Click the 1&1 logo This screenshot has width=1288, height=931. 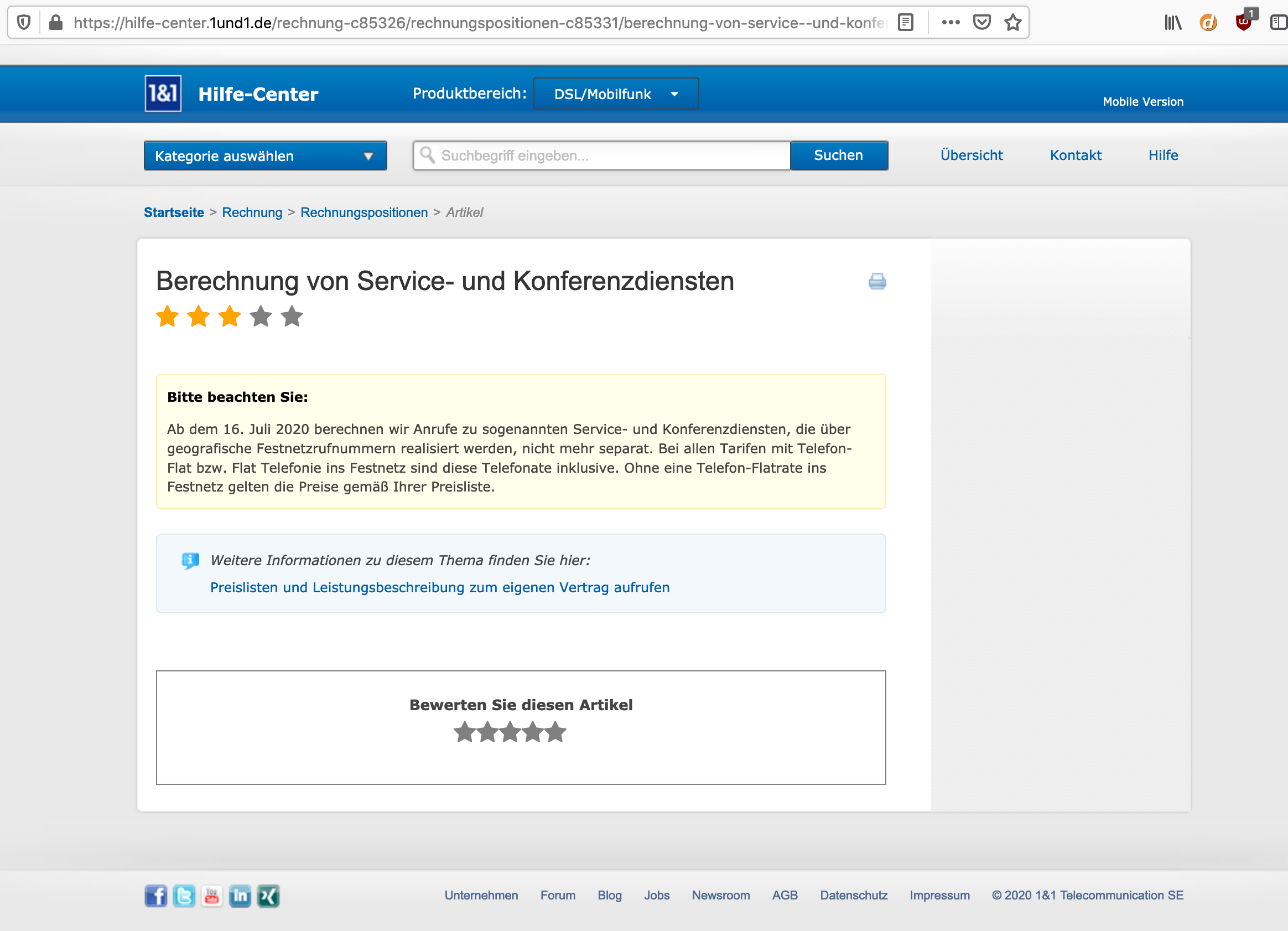[163, 94]
